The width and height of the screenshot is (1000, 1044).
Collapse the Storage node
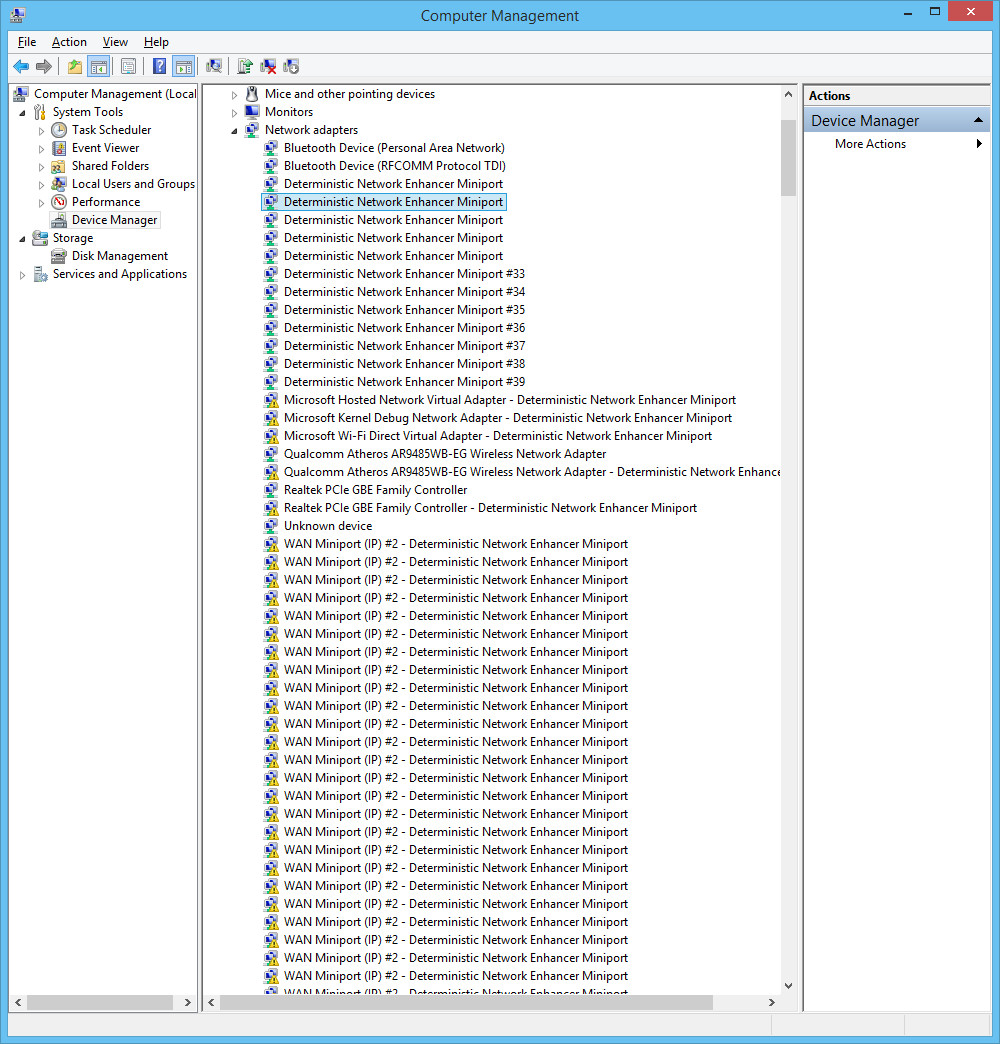23,238
